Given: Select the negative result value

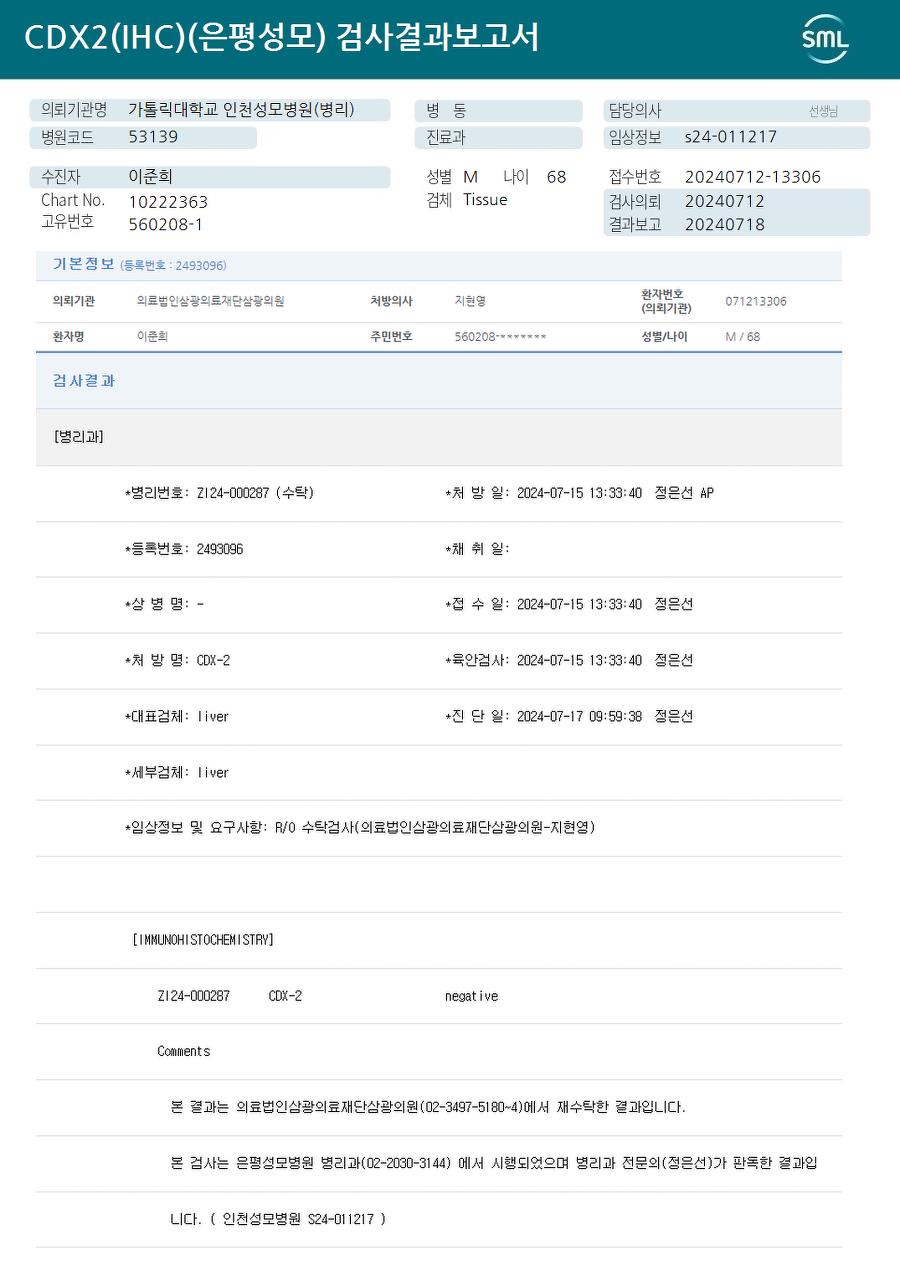Looking at the screenshot, I should point(471,996).
